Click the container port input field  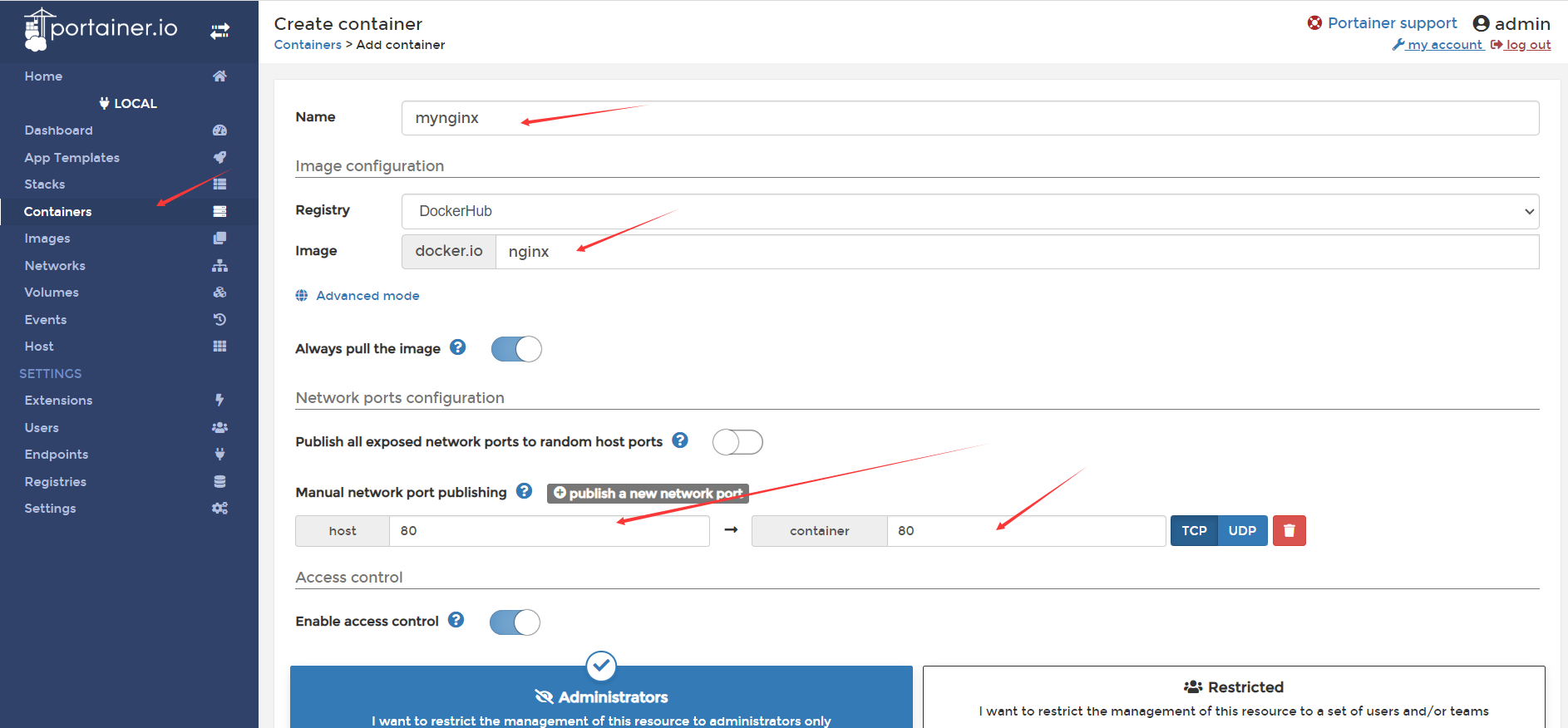[1026, 531]
